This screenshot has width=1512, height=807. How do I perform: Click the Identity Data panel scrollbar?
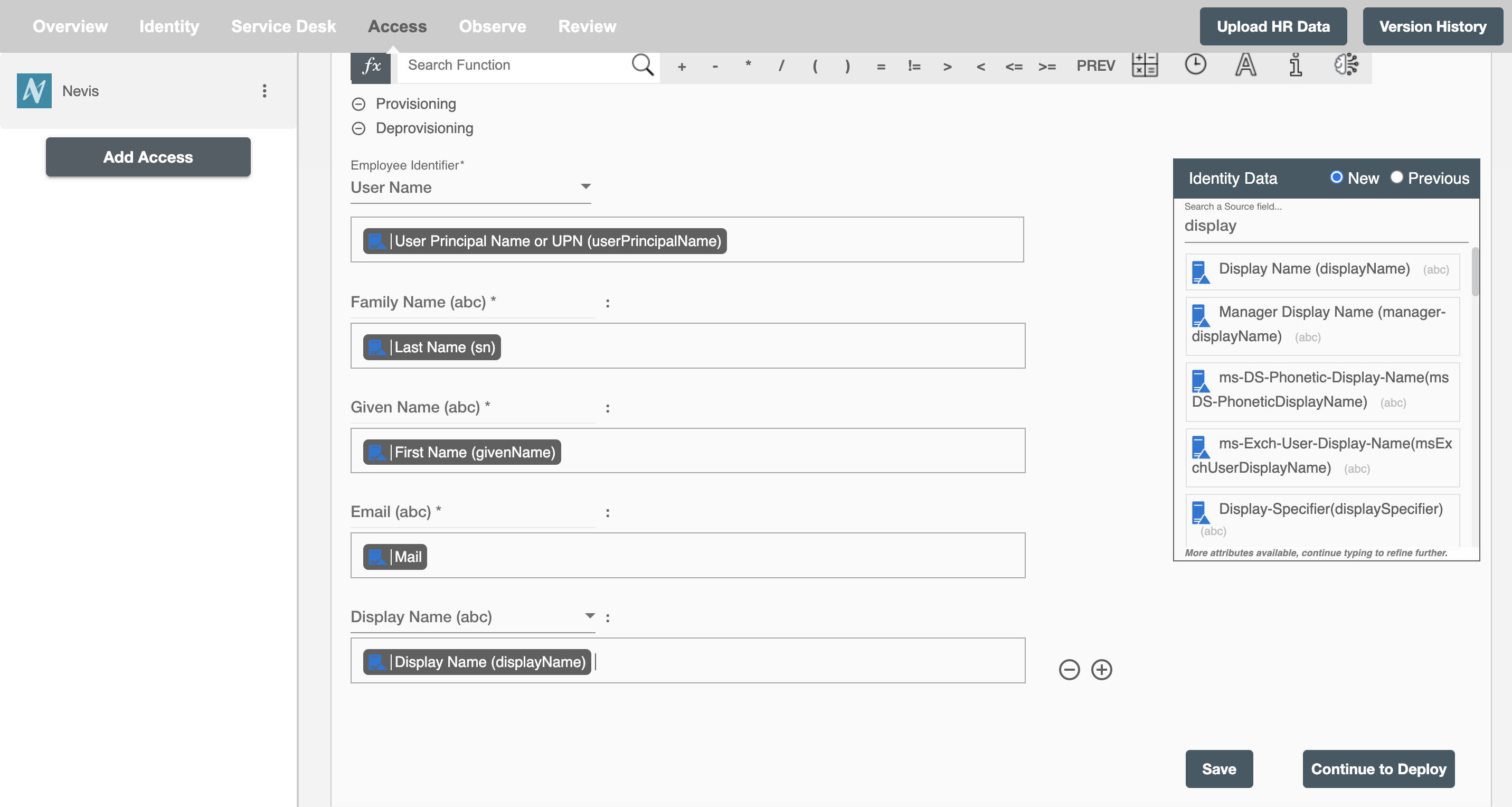(1475, 271)
